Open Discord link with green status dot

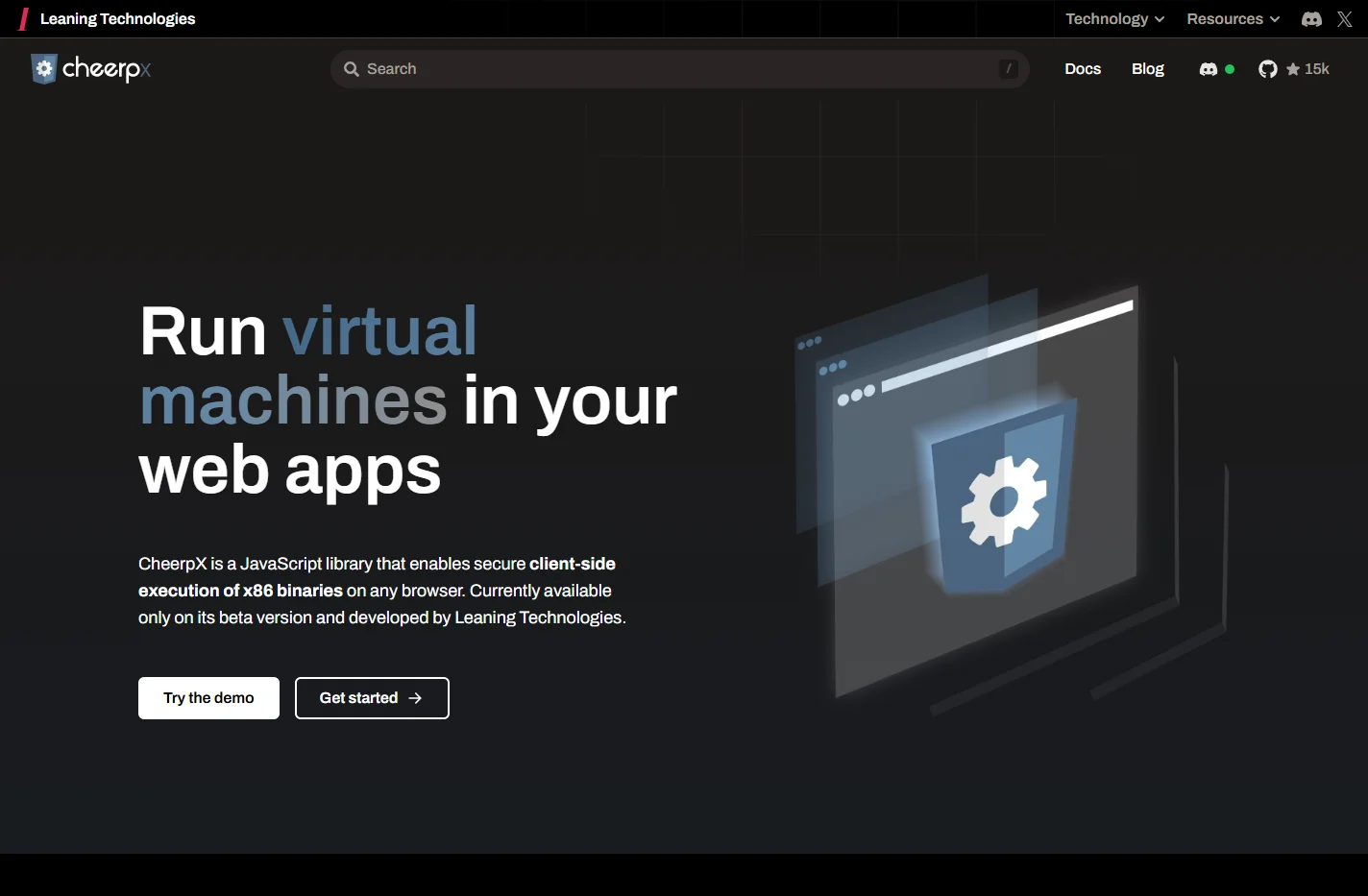[1217, 69]
